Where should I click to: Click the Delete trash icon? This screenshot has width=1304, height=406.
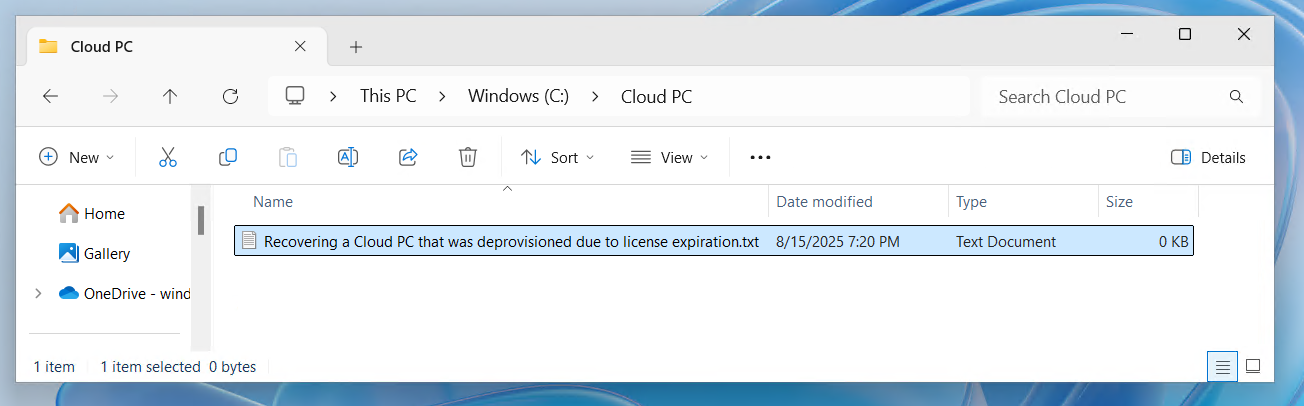point(467,157)
